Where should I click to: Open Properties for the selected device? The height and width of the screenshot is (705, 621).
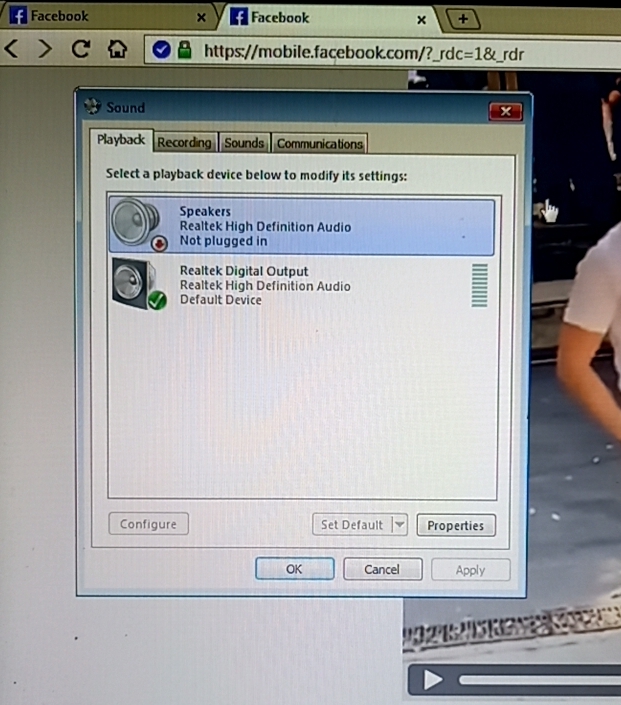click(x=456, y=525)
